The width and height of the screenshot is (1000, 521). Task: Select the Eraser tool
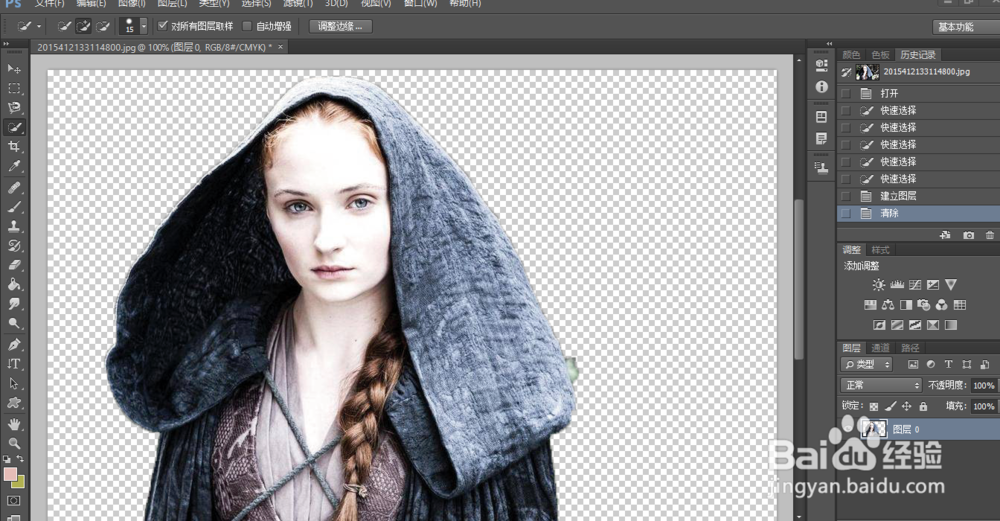pos(14,265)
